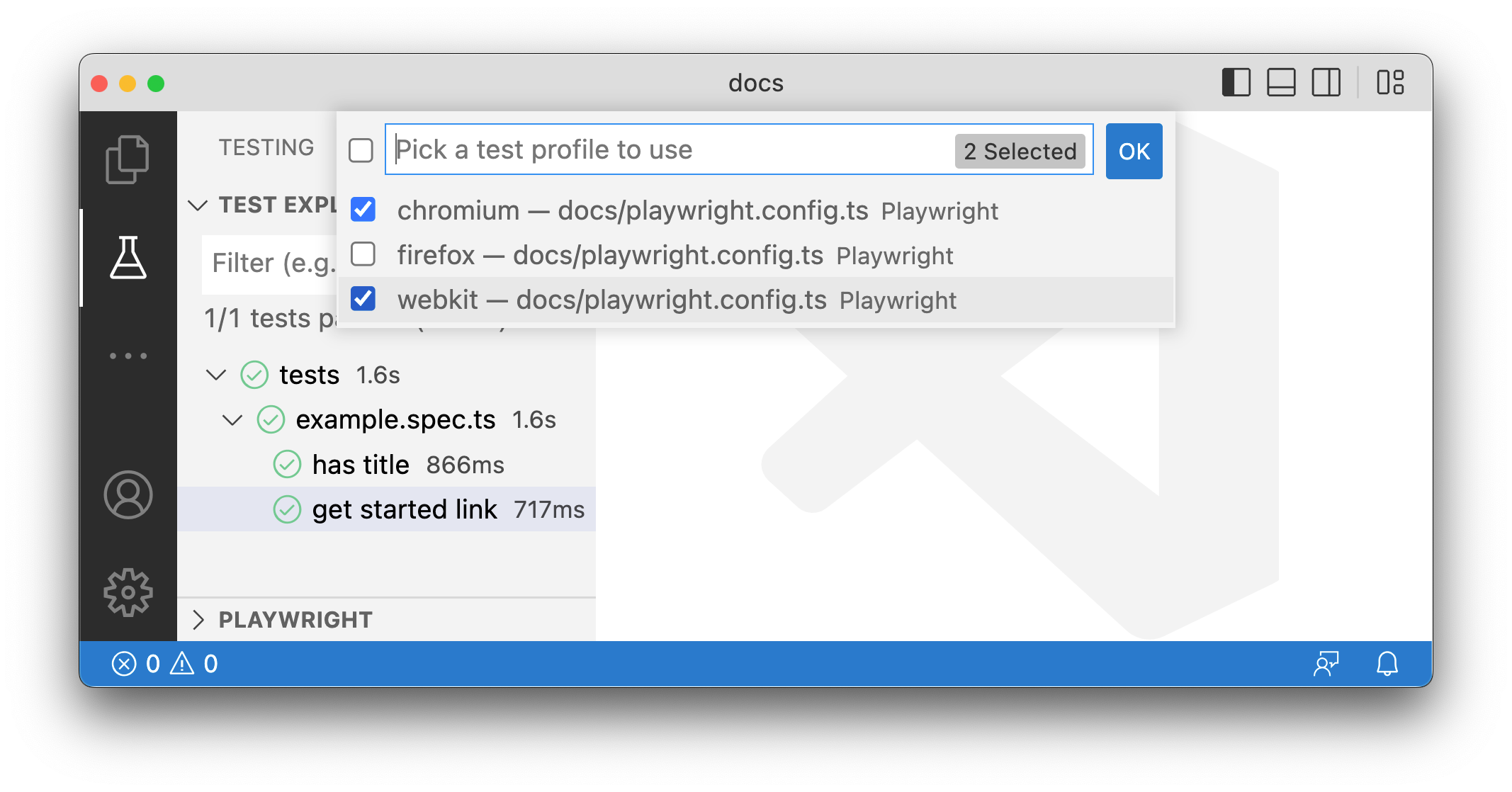Click the red close window button
1512x792 pixels.
click(x=99, y=84)
